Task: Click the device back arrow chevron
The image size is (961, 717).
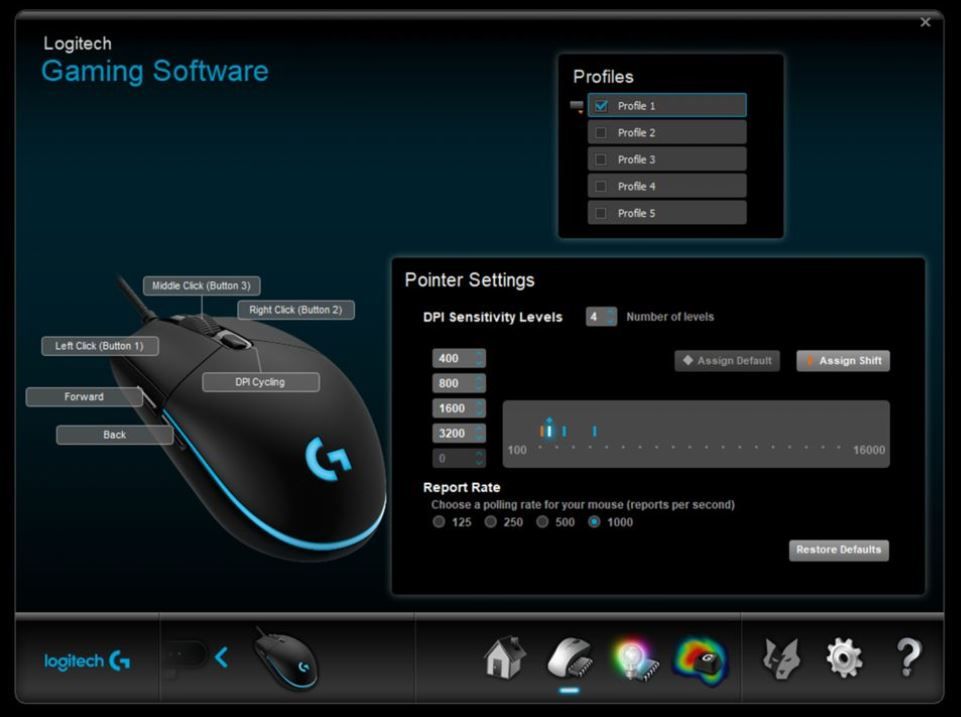Action: coord(221,657)
